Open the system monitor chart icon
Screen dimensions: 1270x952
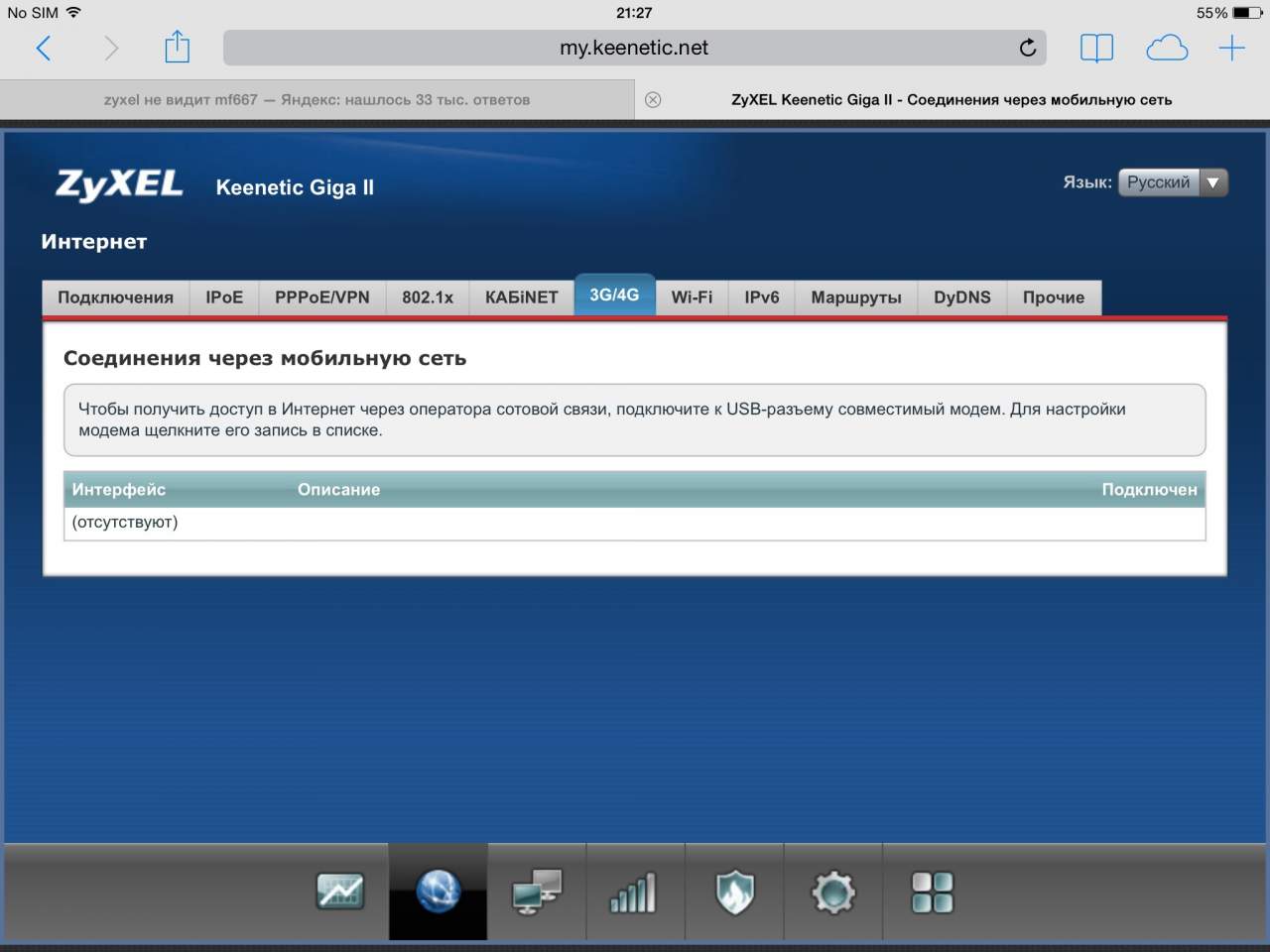[x=339, y=892]
